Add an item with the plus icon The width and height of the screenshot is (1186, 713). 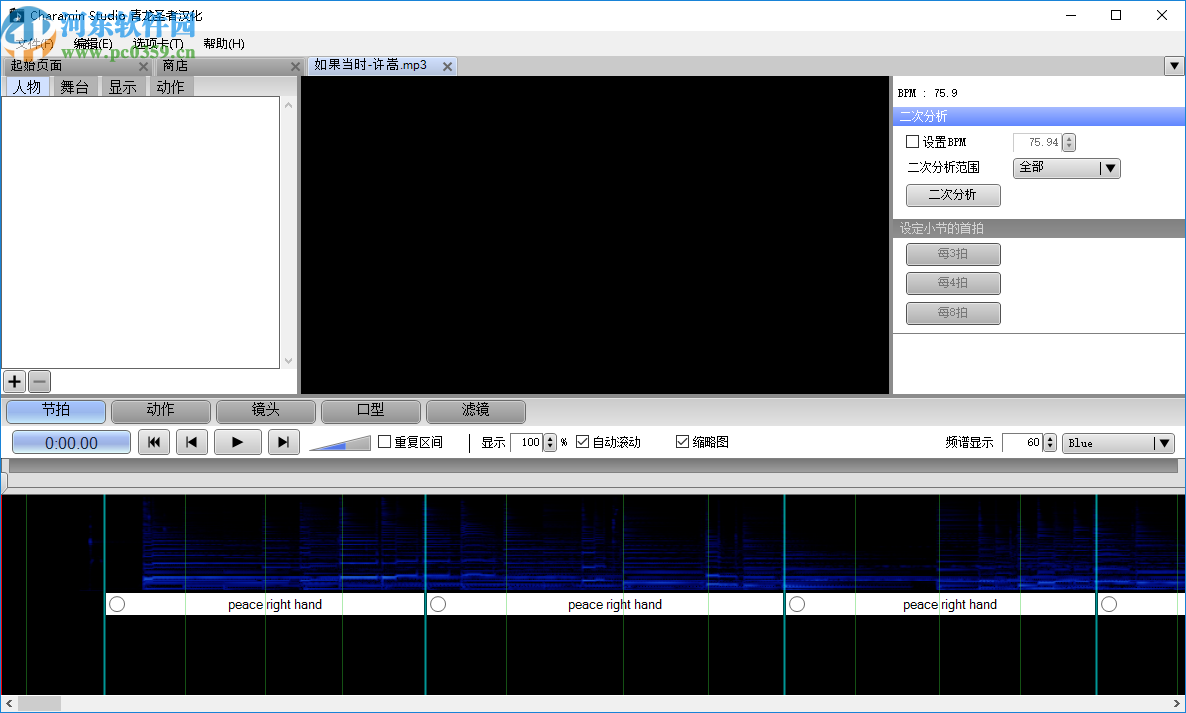click(x=14, y=381)
